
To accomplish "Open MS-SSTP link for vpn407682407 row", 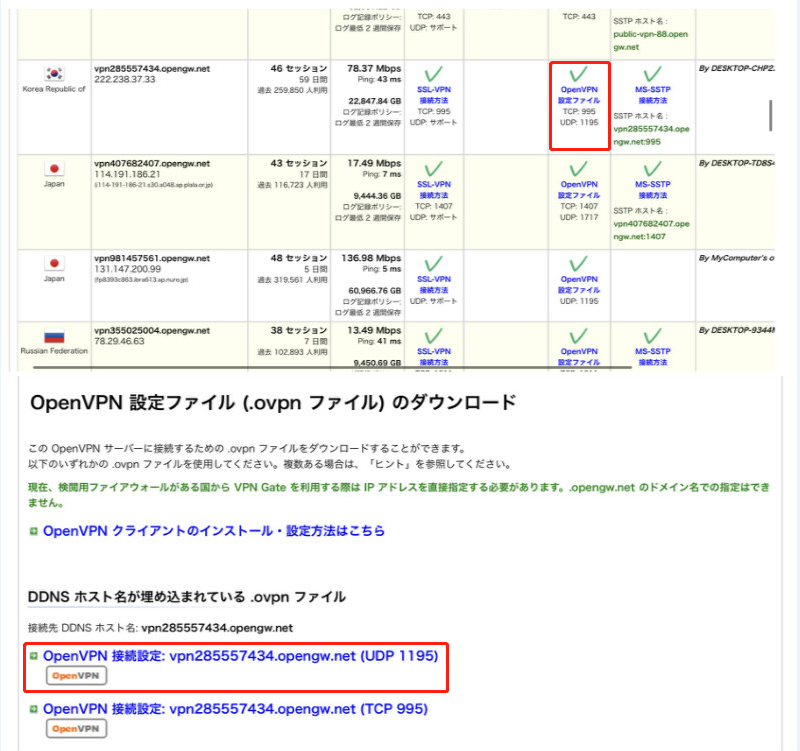I will click(x=653, y=190).
